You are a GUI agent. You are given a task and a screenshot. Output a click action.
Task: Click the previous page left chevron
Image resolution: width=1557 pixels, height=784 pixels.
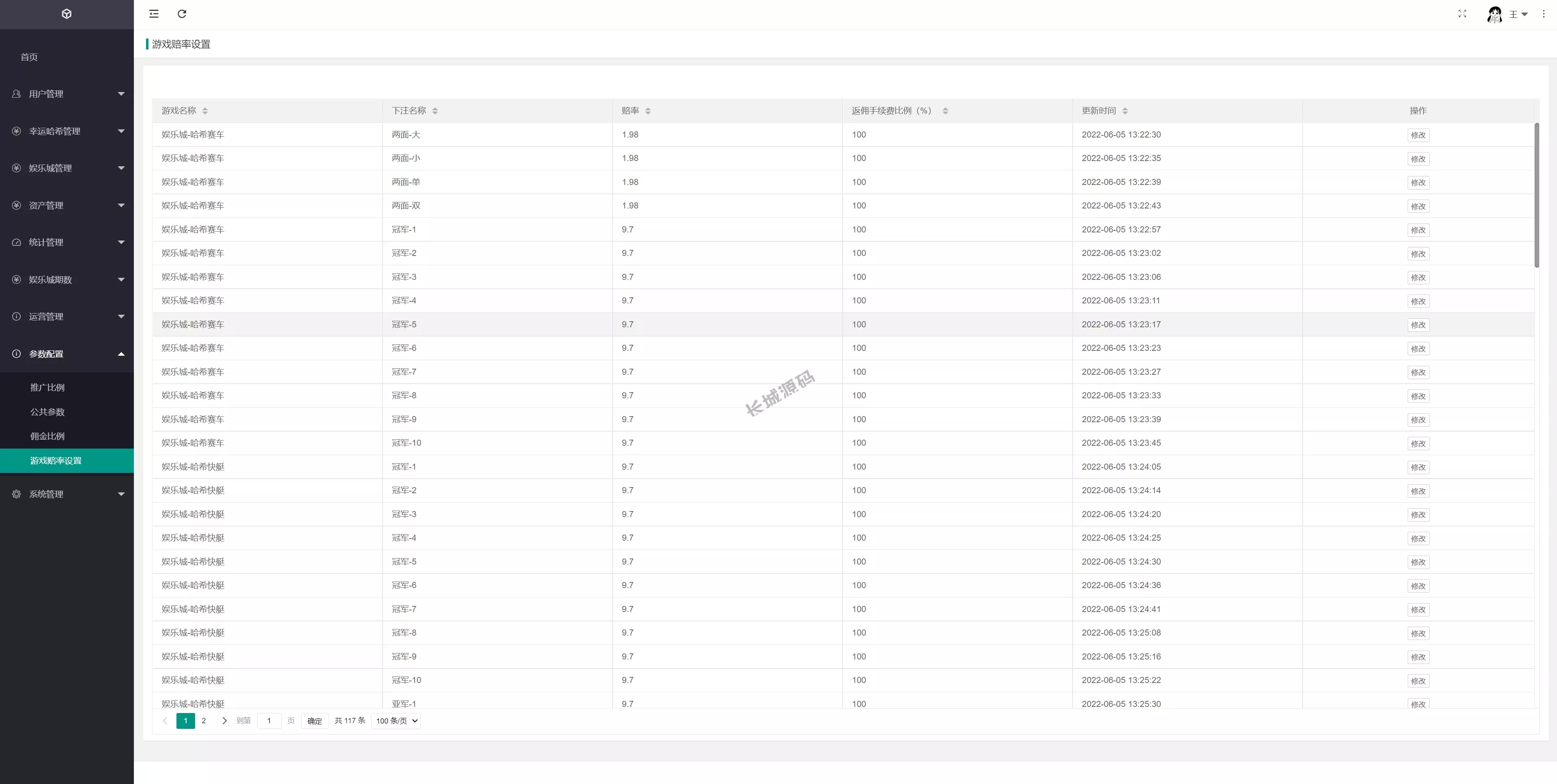pos(165,721)
